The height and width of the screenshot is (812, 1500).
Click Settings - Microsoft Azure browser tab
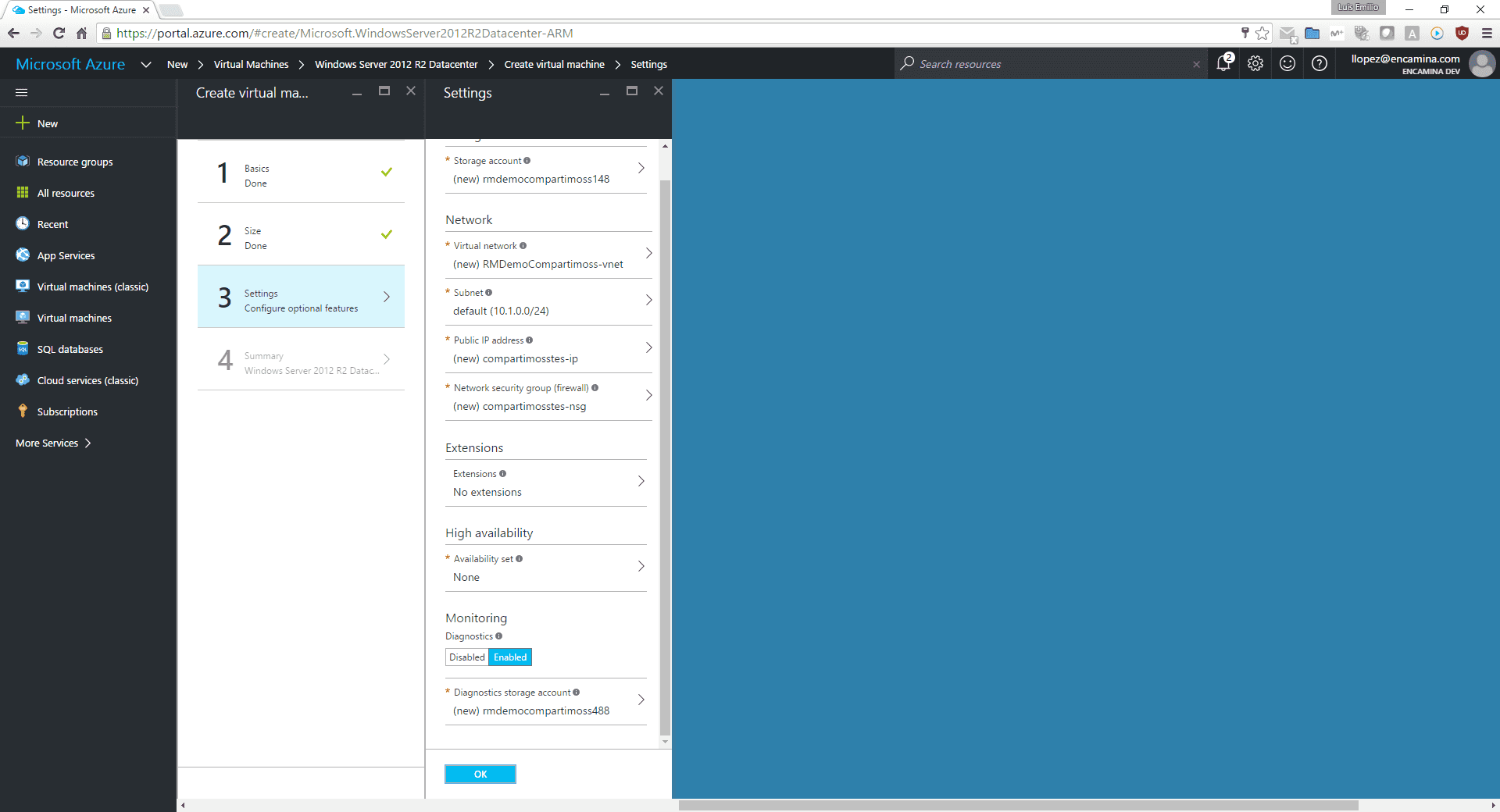tap(80, 9)
